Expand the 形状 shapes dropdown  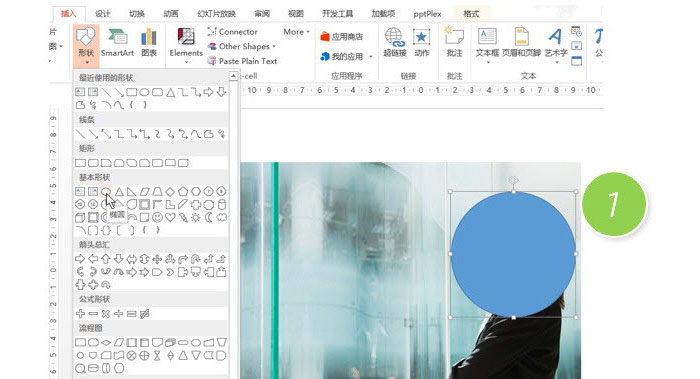point(86,45)
